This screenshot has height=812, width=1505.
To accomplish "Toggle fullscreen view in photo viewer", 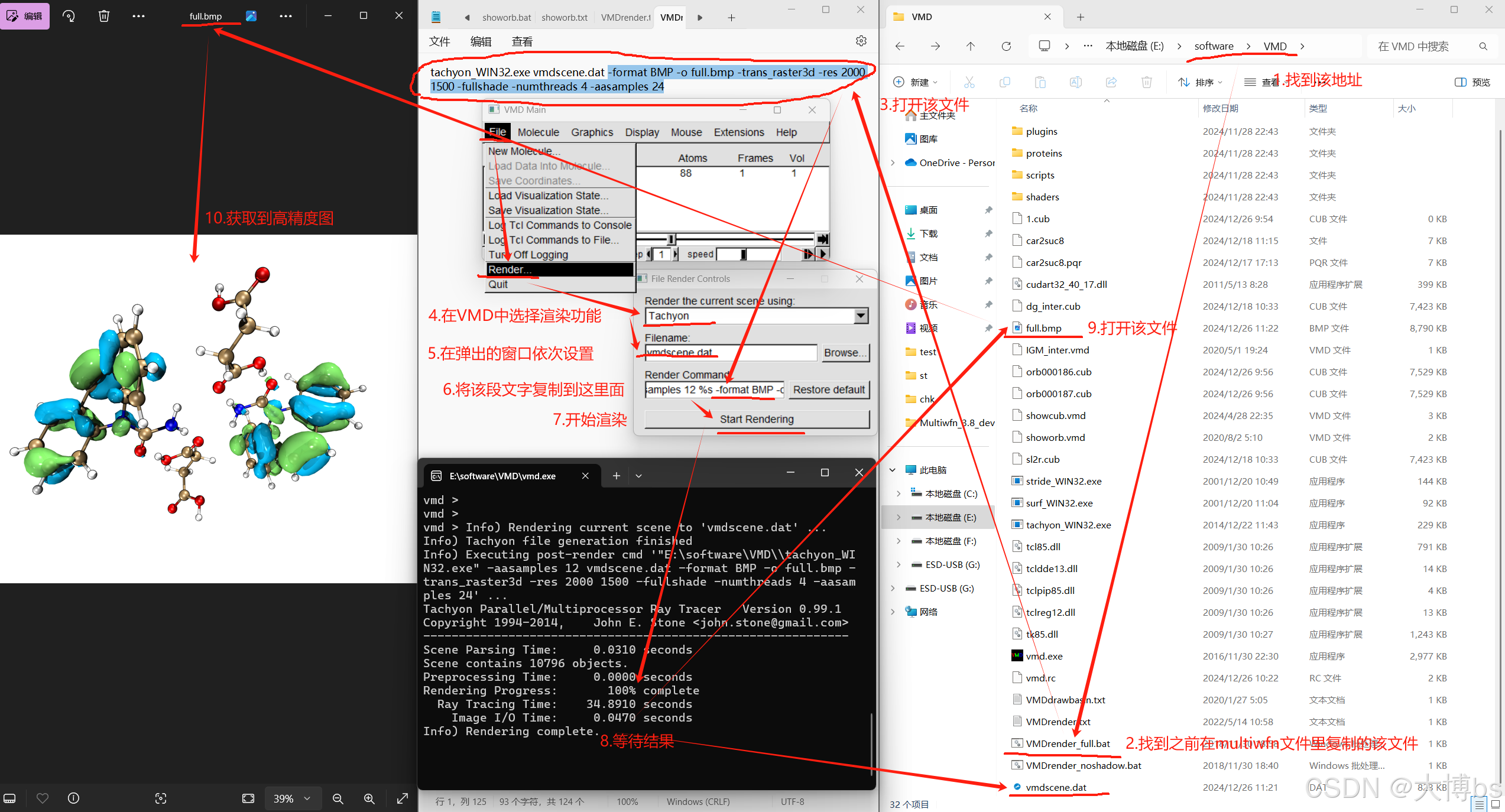I will 403,798.
